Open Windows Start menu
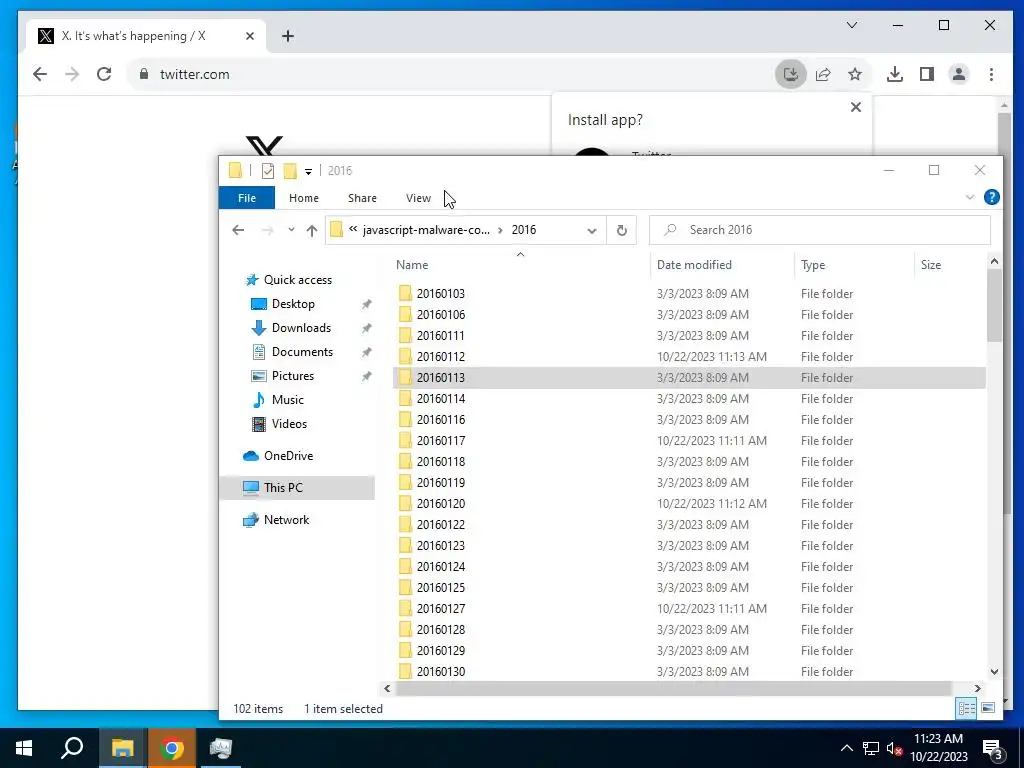The height and width of the screenshot is (768, 1024). point(24,748)
